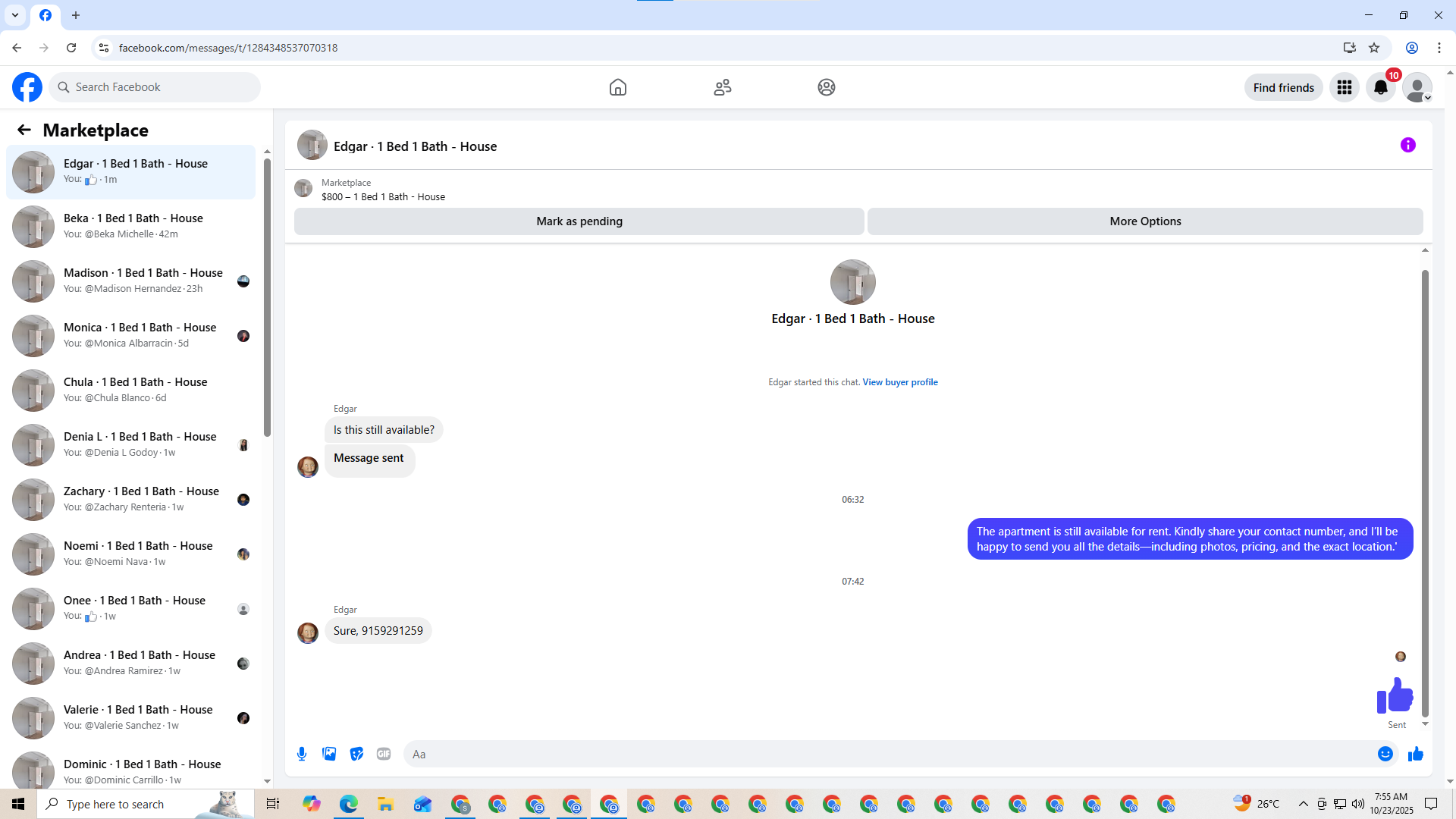Open the Facebook apps grid menu
The image size is (1456, 819).
point(1344,87)
